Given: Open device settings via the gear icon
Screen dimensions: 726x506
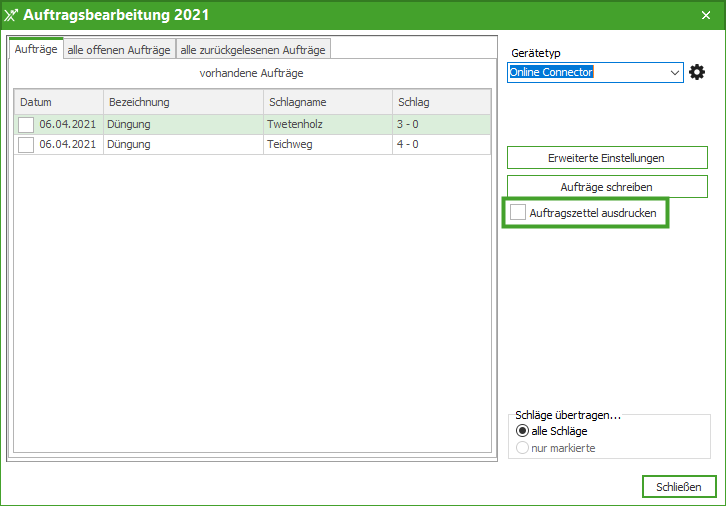Looking at the screenshot, I should [x=698, y=73].
